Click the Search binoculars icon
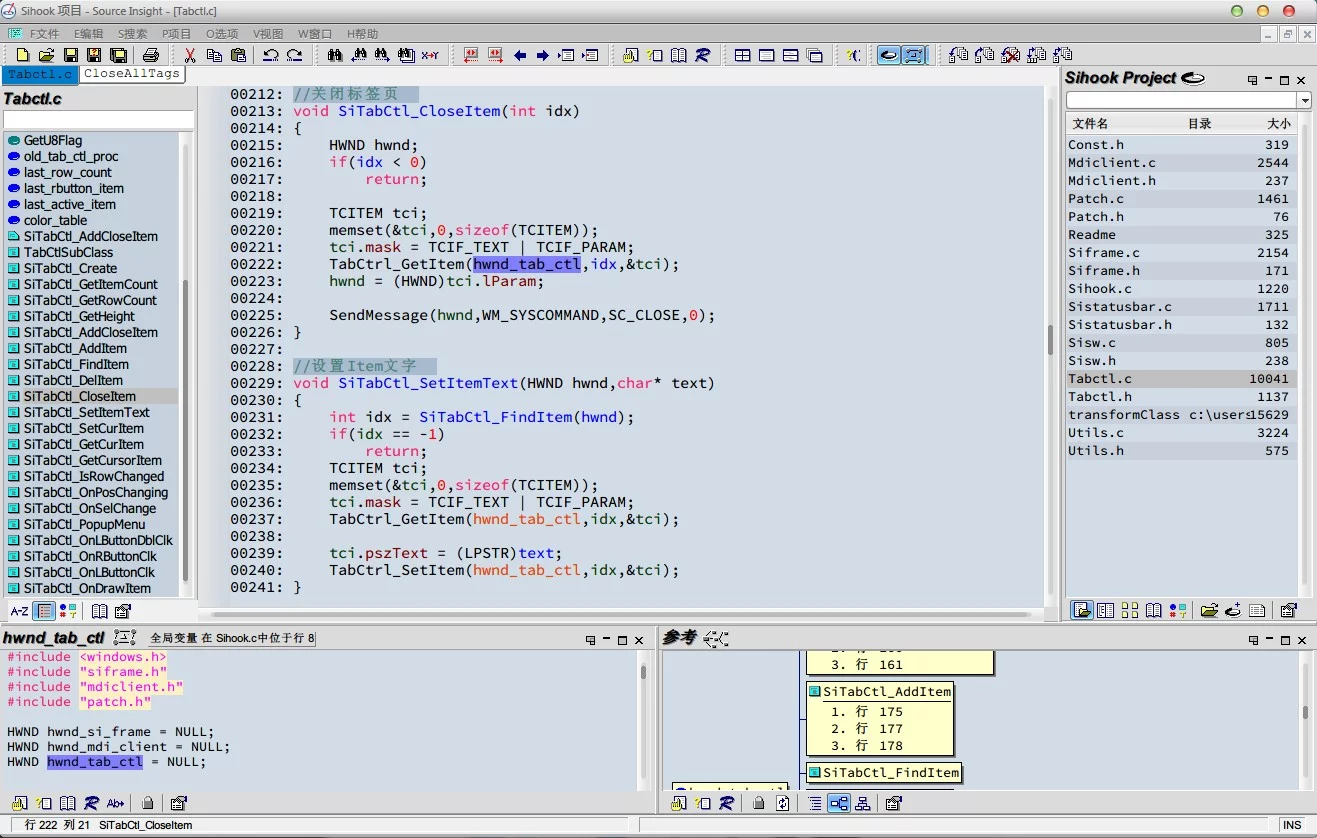Screen dimensions: 1317x838 tap(335, 56)
